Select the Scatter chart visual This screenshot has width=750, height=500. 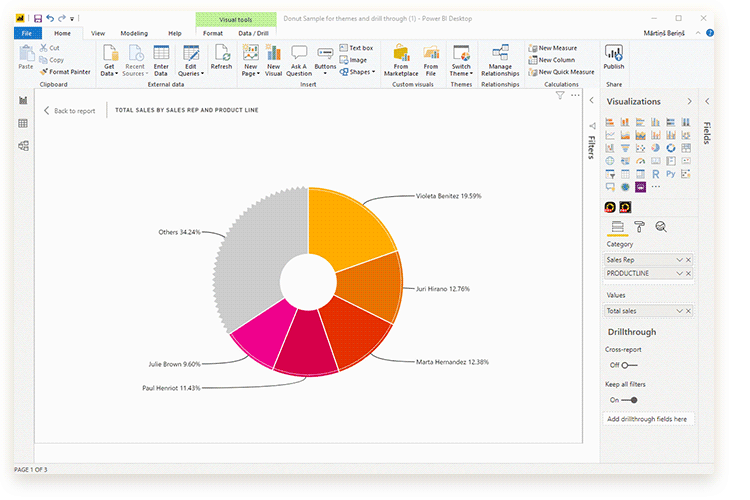(640, 148)
